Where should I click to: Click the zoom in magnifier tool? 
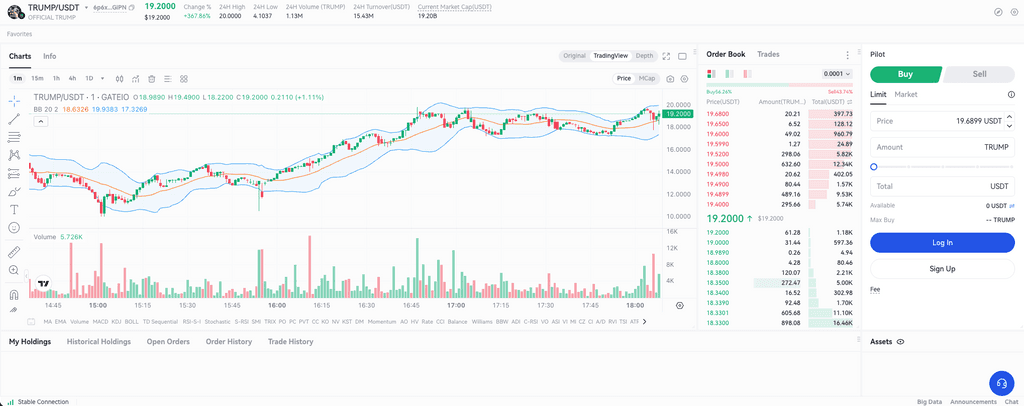(x=14, y=270)
